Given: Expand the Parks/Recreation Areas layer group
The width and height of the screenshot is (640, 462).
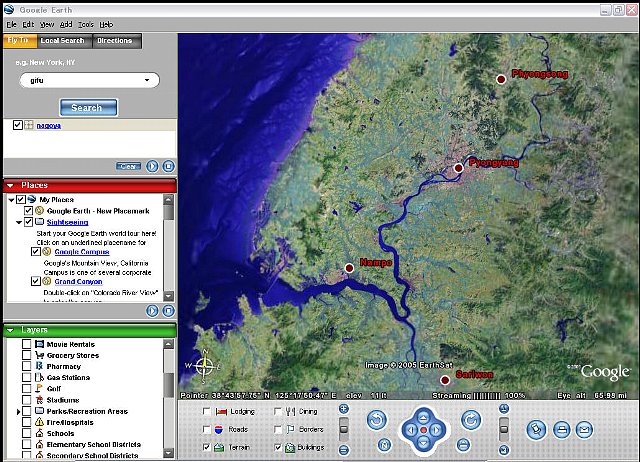Looking at the screenshot, I should pos(19,411).
